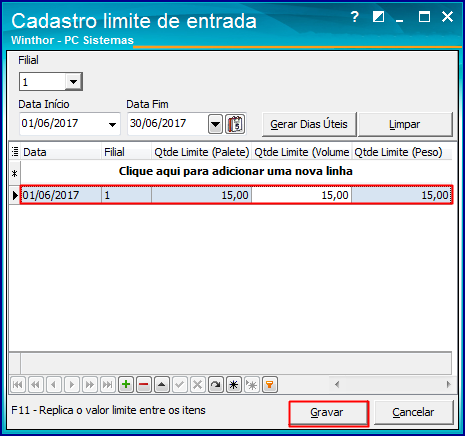Screen dimensions: 465x436
Task: Open the Filial dropdown
Action: coord(73,82)
